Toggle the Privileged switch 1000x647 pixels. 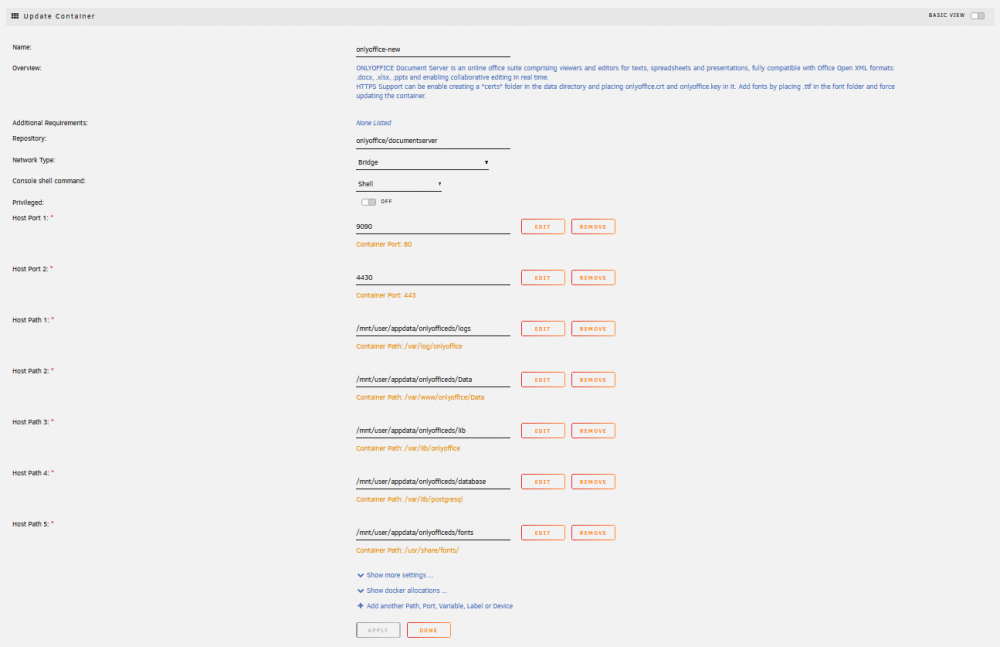click(368, 202)
